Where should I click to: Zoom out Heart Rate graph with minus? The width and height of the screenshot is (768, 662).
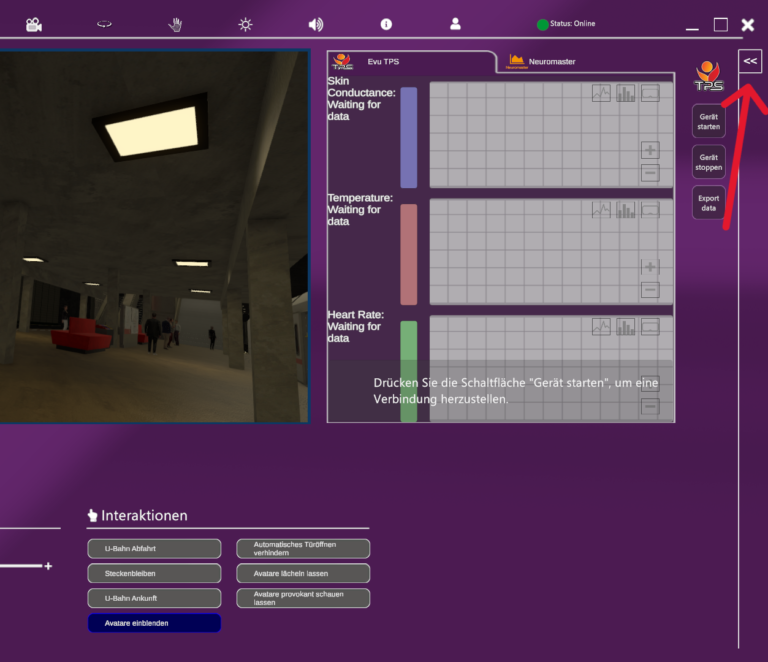(x=650, y=406)
